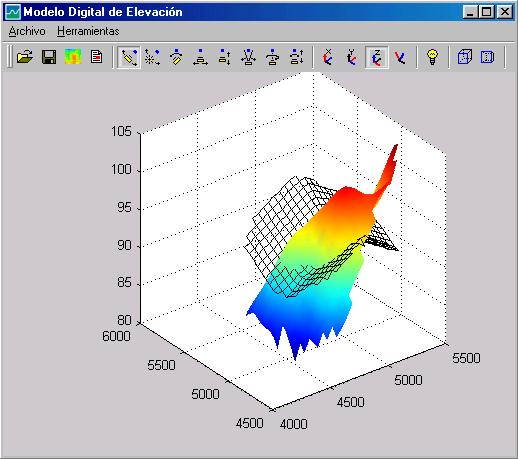Select the roll camera tool

pos(273,57)
